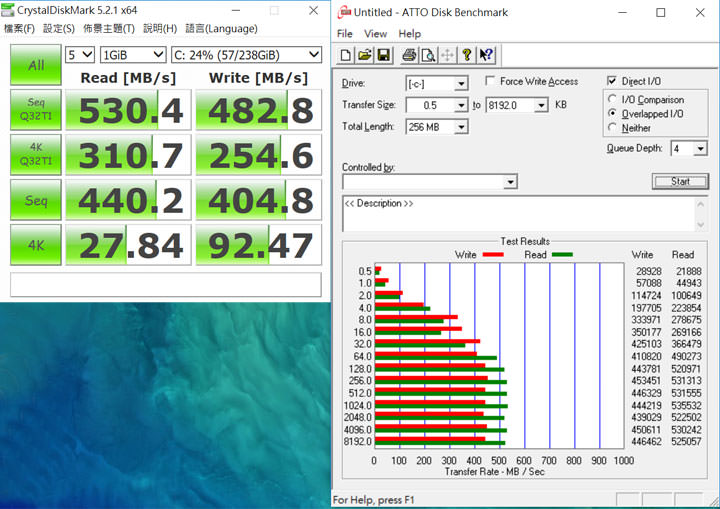Viewport: 720px width, 509px height.
Task: Open the 語言(Language) menu in CrystalDiskMark
Action: [x=221, y=28]
